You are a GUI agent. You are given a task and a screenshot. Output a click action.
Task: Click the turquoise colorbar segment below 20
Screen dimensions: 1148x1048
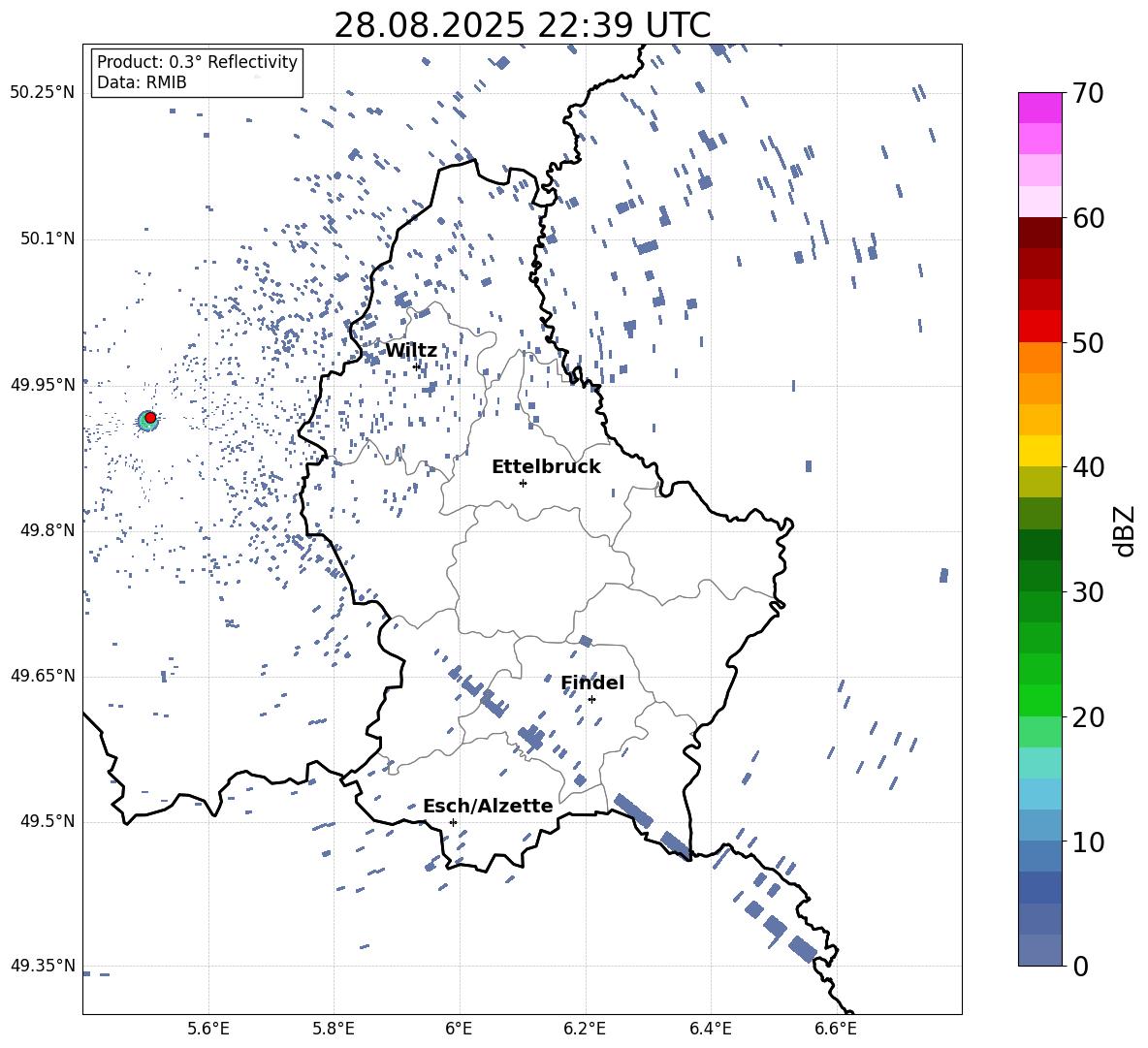[x=1040, y=763]
